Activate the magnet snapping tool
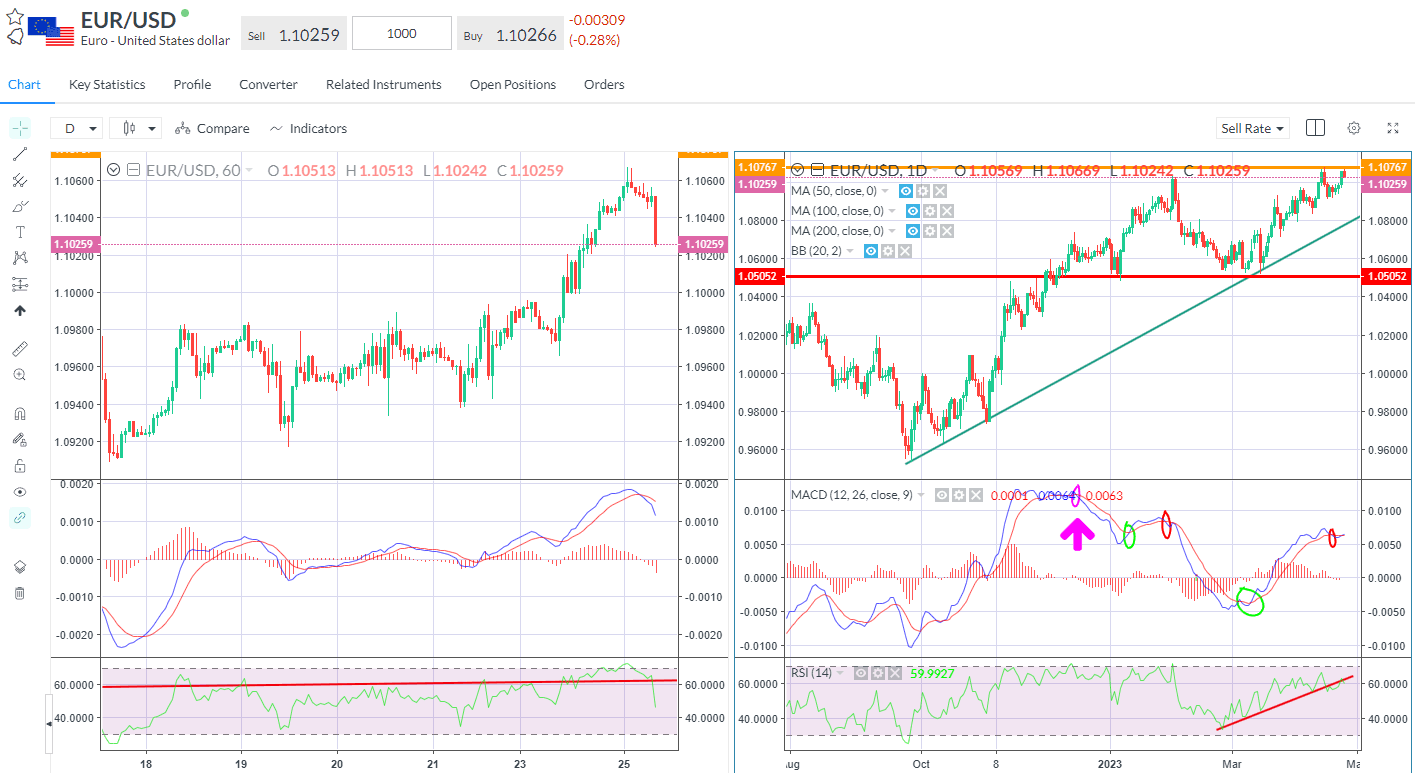Viewport: 1415px width, 773px height. [x=20, y=412]
